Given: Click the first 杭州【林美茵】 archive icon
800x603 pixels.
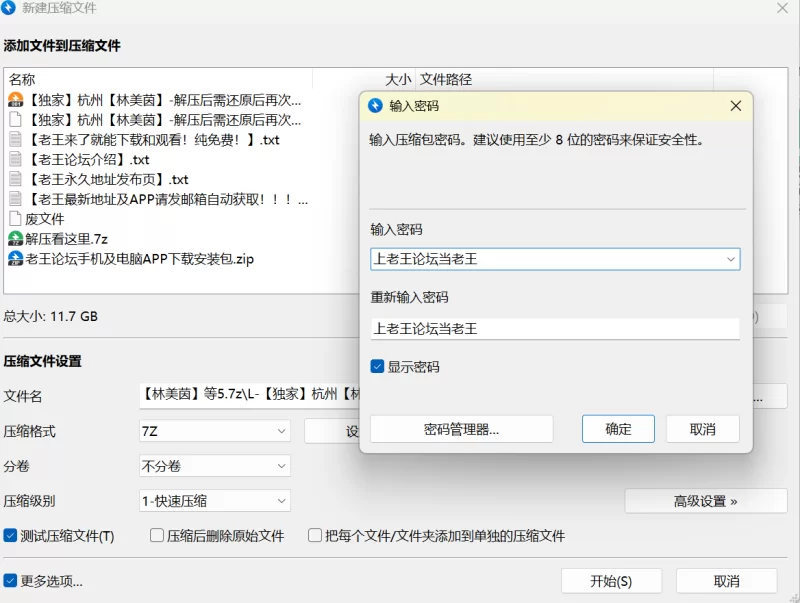Looking at the screenshot, I should coord(15,100).
